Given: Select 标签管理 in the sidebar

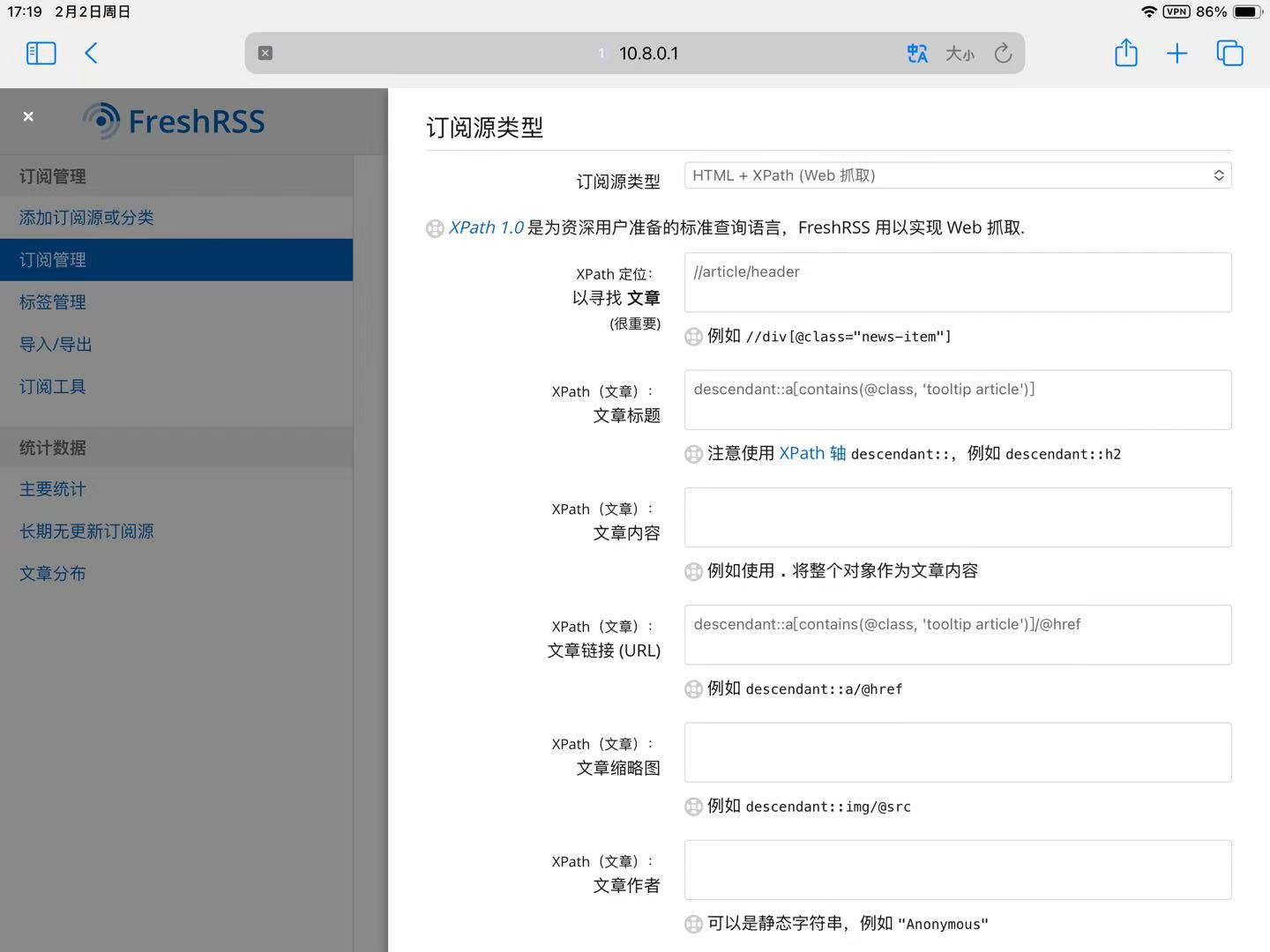Looking at the screenshot, I should click(x=53, y=301).
